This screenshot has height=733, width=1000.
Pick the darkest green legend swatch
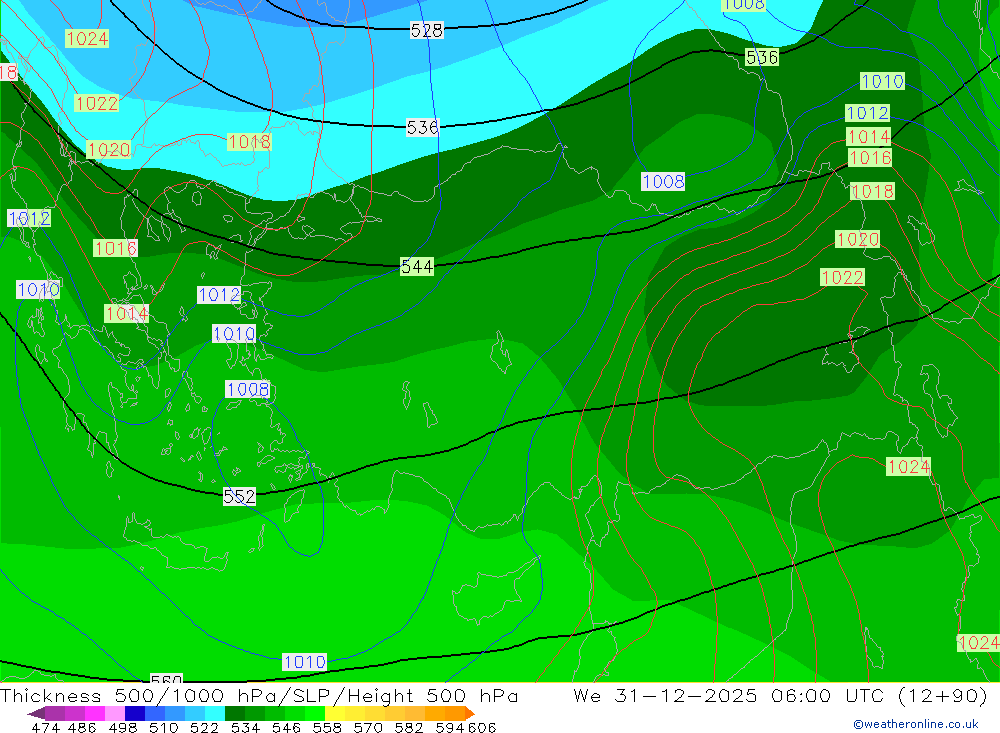pyautogui.click(x=235, y=713)
